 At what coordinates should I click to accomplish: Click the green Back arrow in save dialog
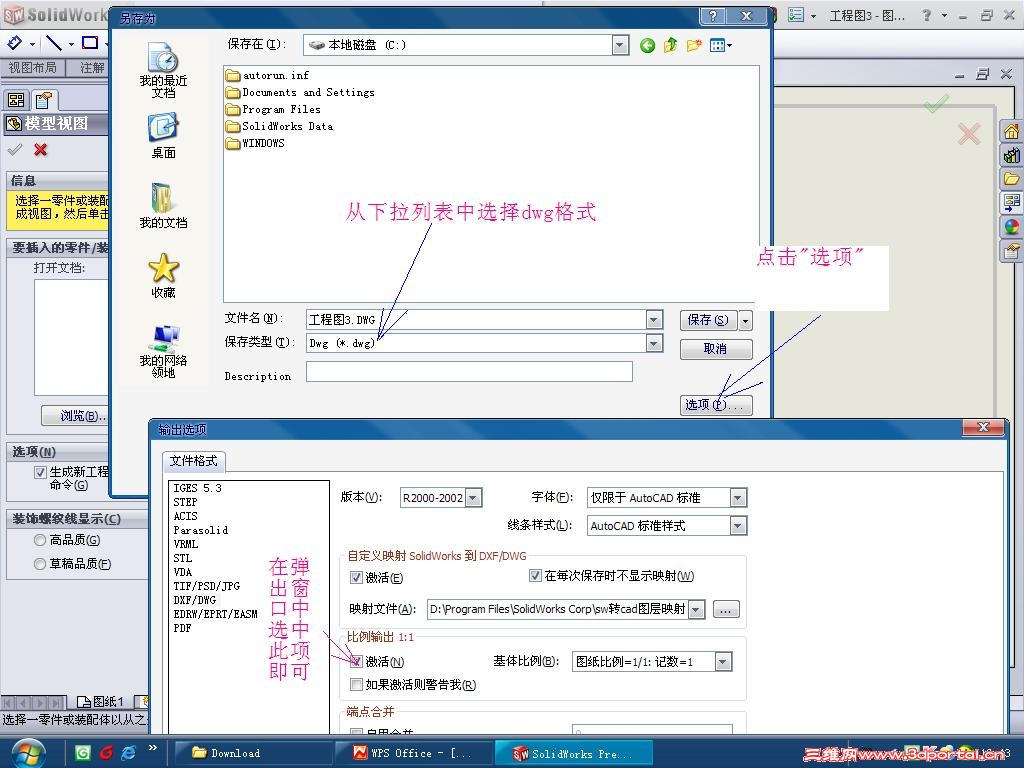point(647,45)
